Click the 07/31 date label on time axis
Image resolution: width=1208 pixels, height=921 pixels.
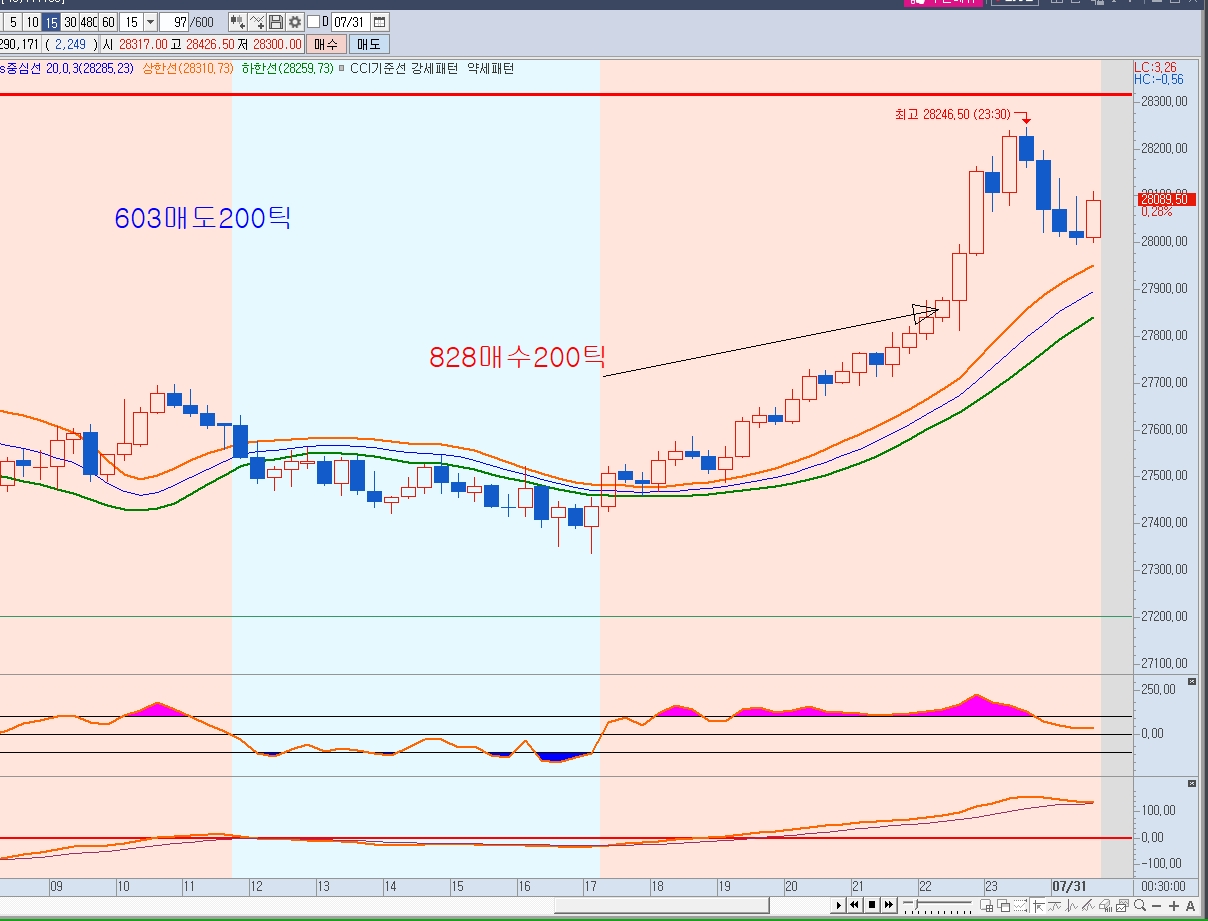[1068, 886]
